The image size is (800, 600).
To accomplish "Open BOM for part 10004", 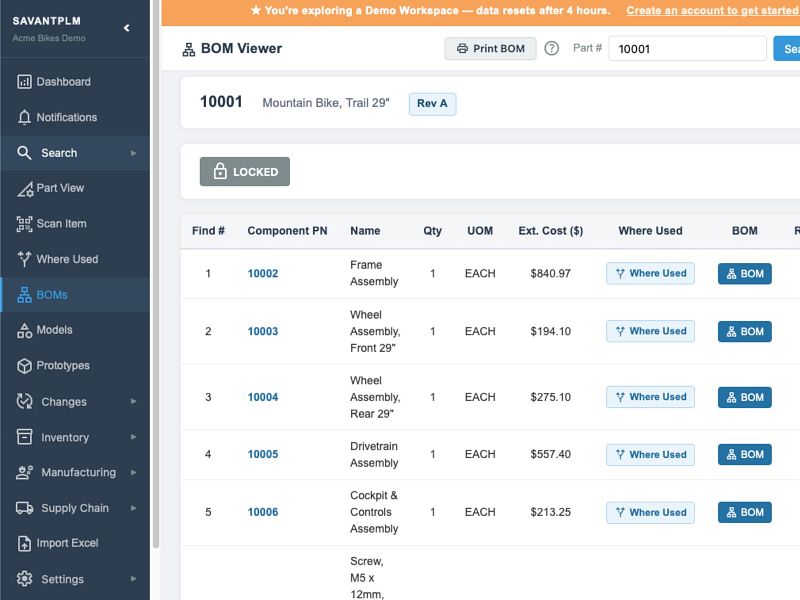I will [x=745, y=397].
